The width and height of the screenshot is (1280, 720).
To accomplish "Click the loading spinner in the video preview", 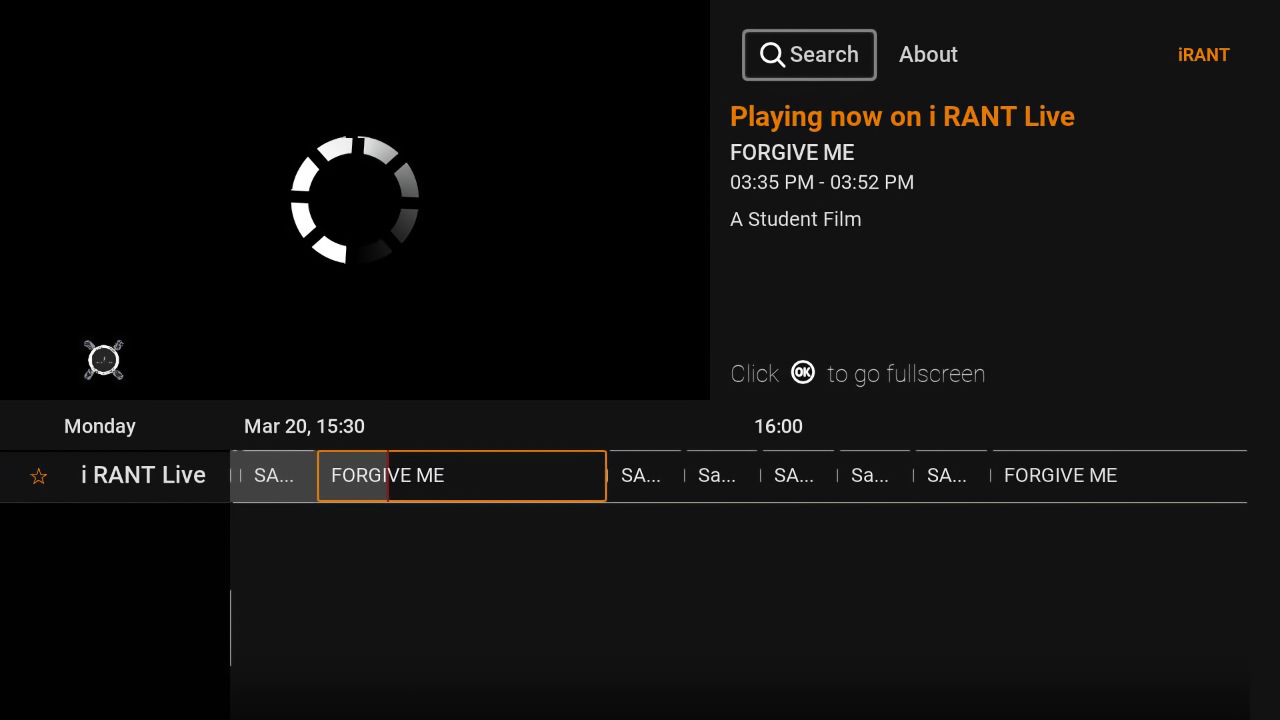I will click(354, 200).
